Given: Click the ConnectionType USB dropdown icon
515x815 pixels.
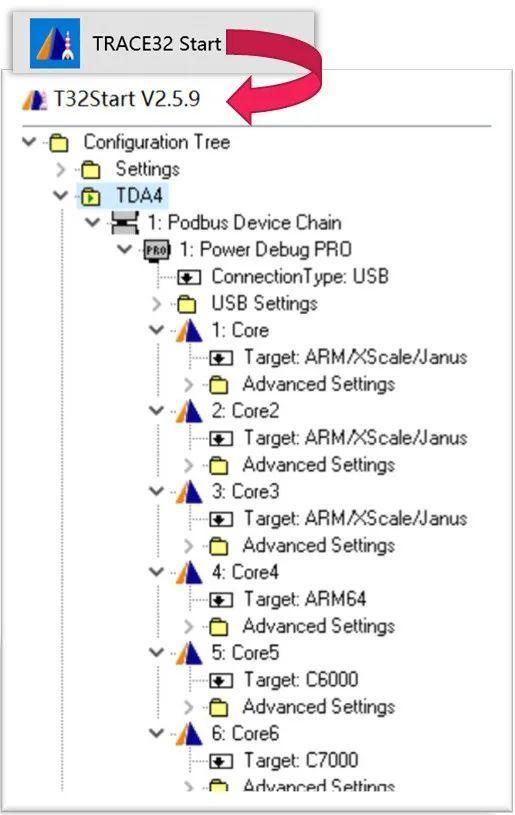Looking at the screenshot, I should [x=189, y=277].
